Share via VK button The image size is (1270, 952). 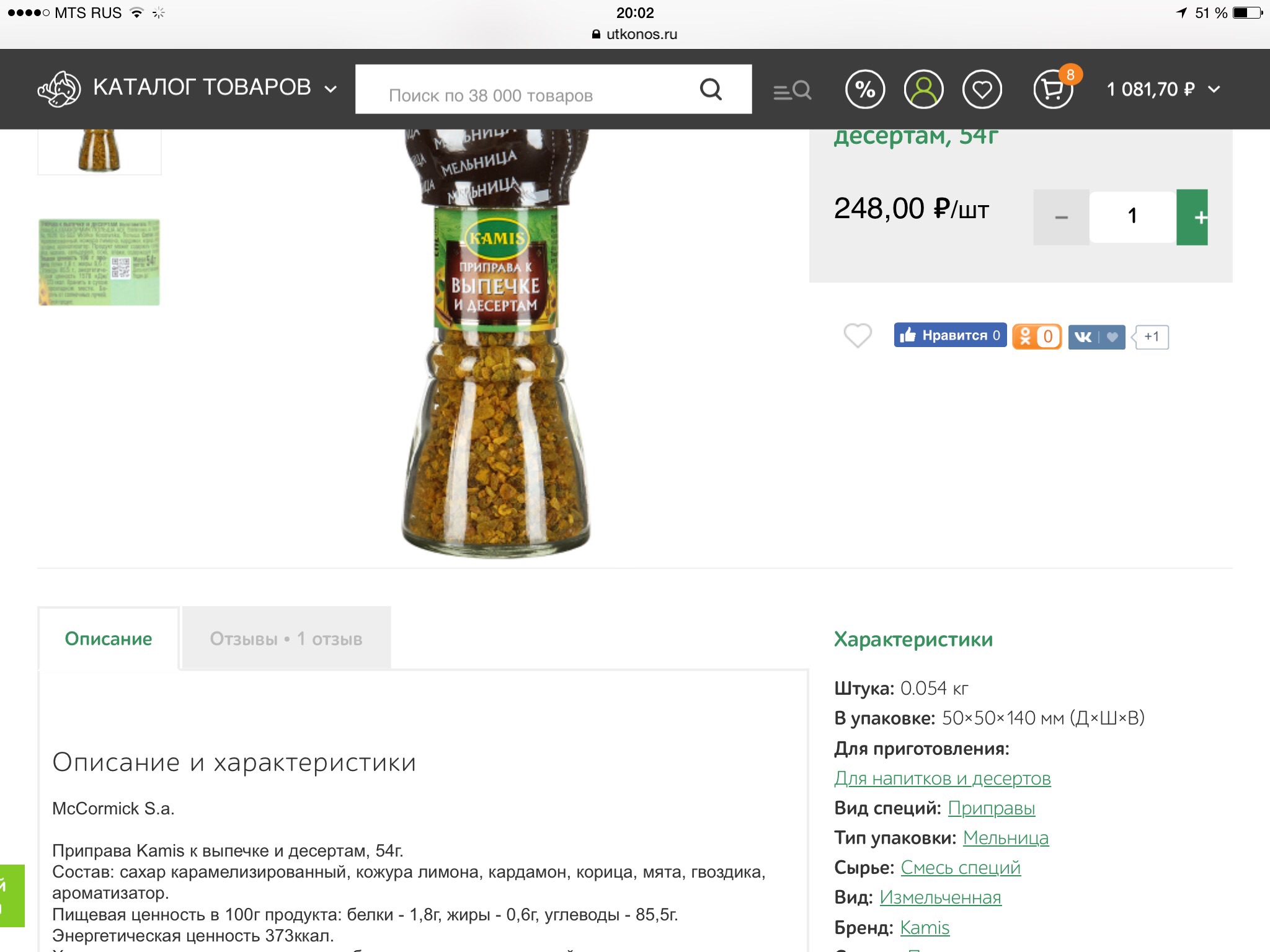(1096, 337)
